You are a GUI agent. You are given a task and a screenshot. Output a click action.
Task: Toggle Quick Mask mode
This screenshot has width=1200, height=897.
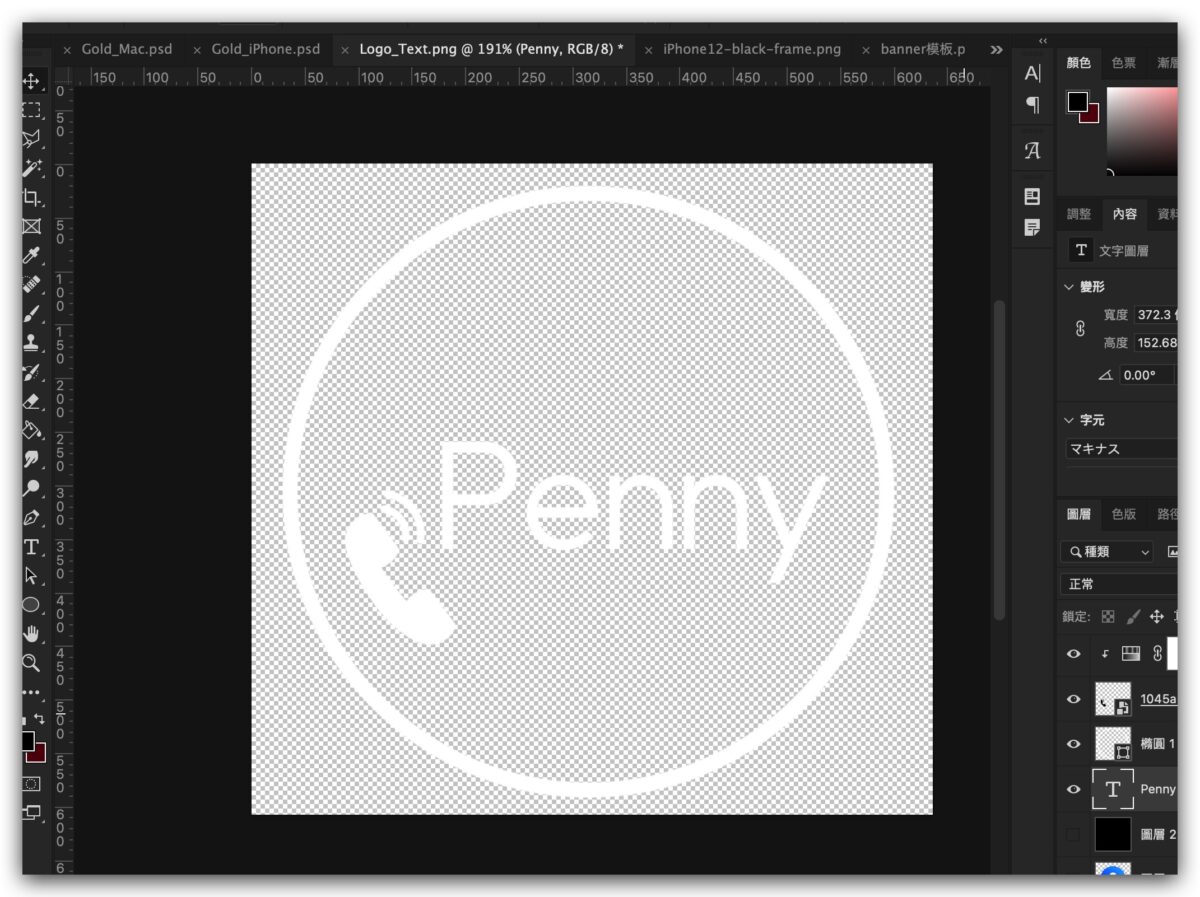coord(31,783)
